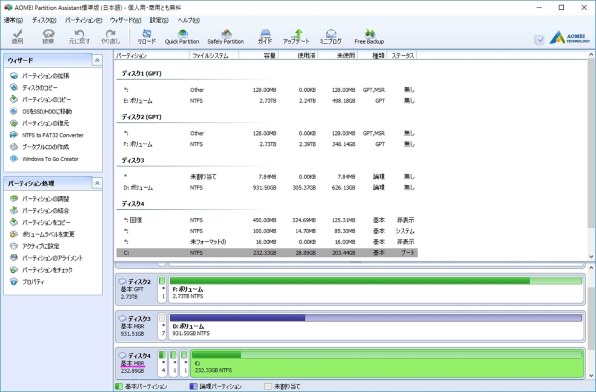Viewport: 596px width, 392px height.
Task: Select the highlighted C: row in the list
Action: 267,252
